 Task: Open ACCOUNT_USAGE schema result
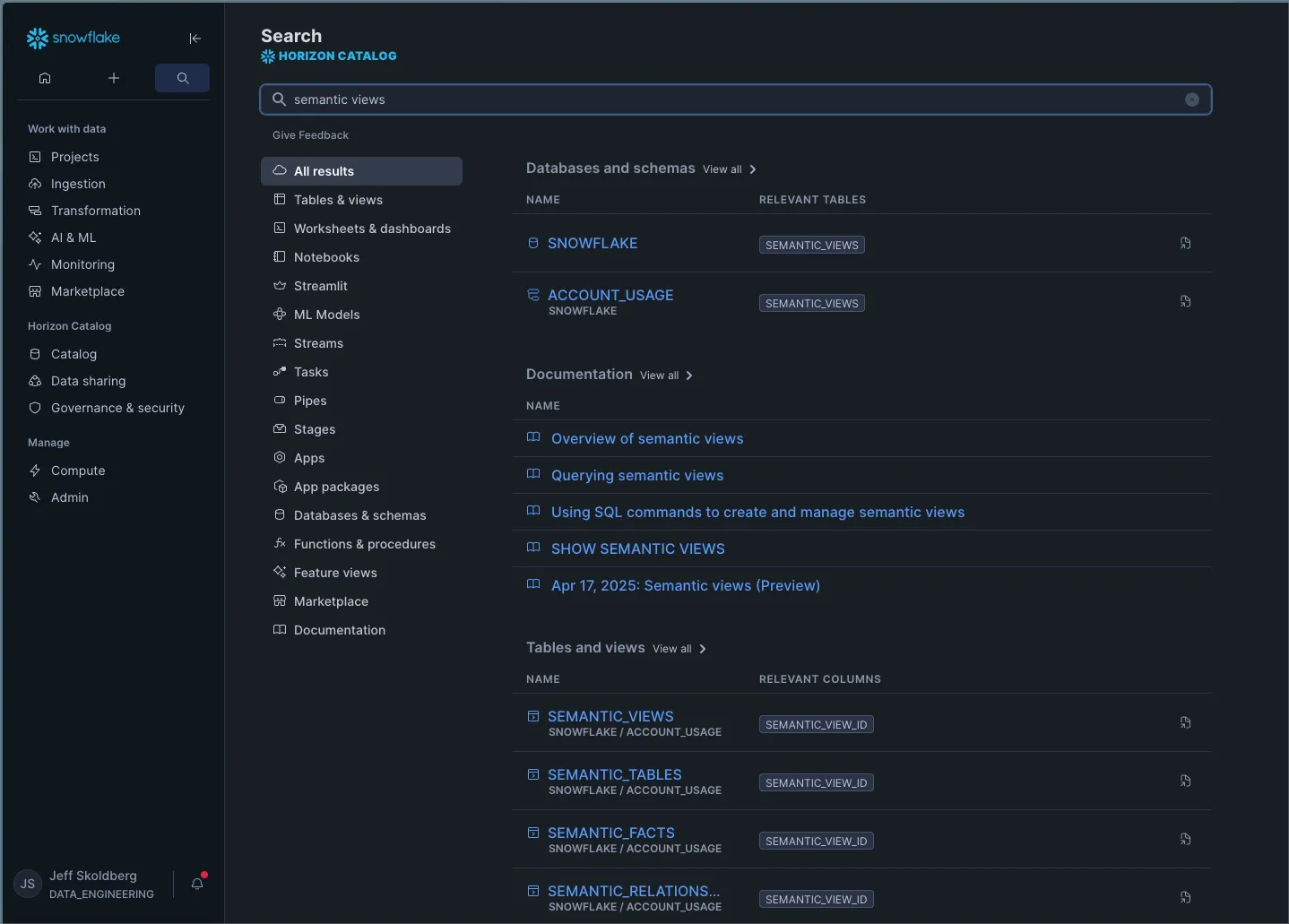[x=610, y=295]
